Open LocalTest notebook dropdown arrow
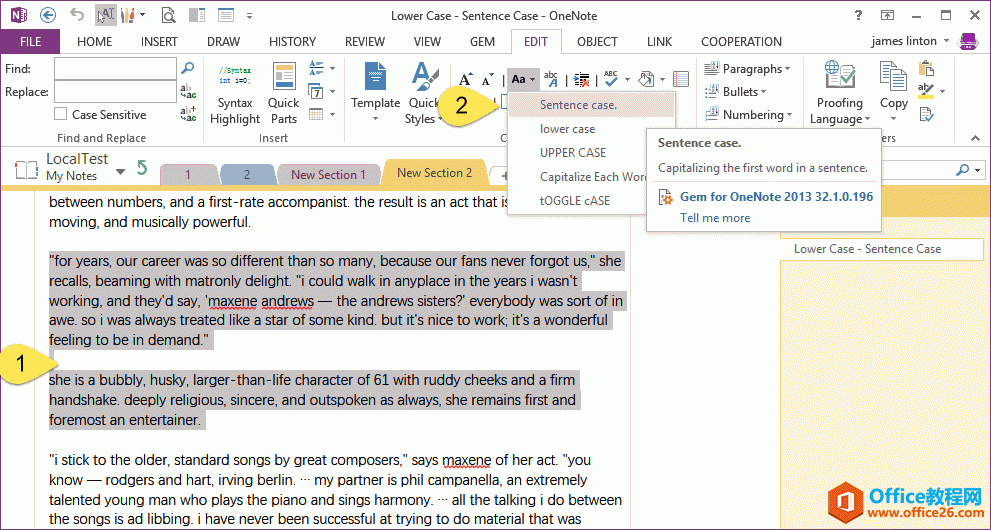This screenshot has width=991, height=530. pos(120,172)
